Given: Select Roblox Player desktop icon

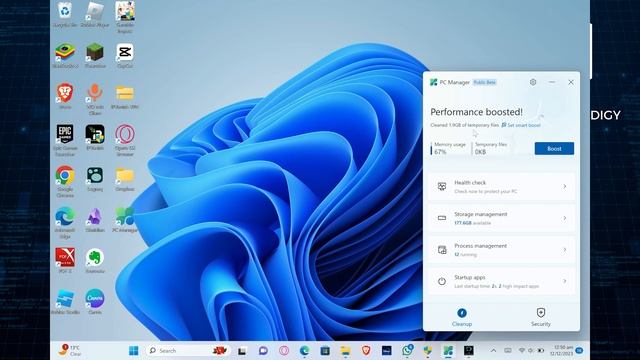Looking at the screenshot, I should [95, 15].
